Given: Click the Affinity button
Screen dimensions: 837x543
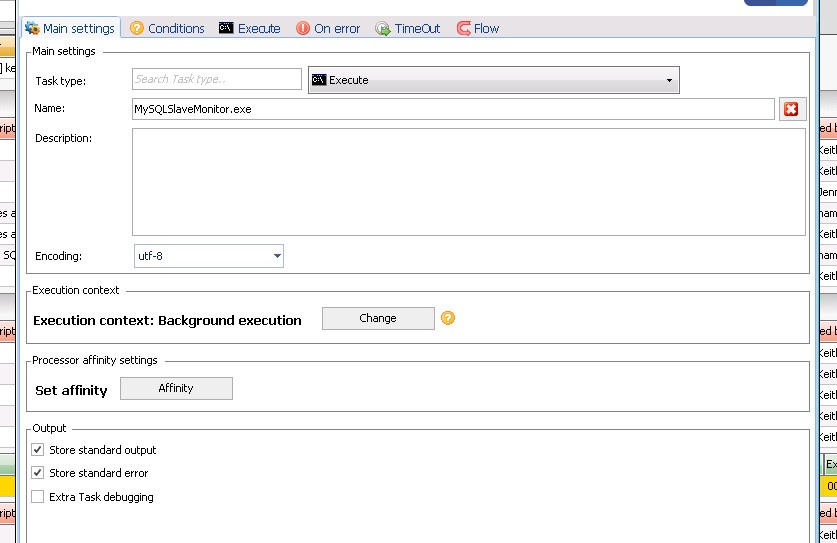Looking at the screenshot, I should pyautogui.click(x=176, y=388).
